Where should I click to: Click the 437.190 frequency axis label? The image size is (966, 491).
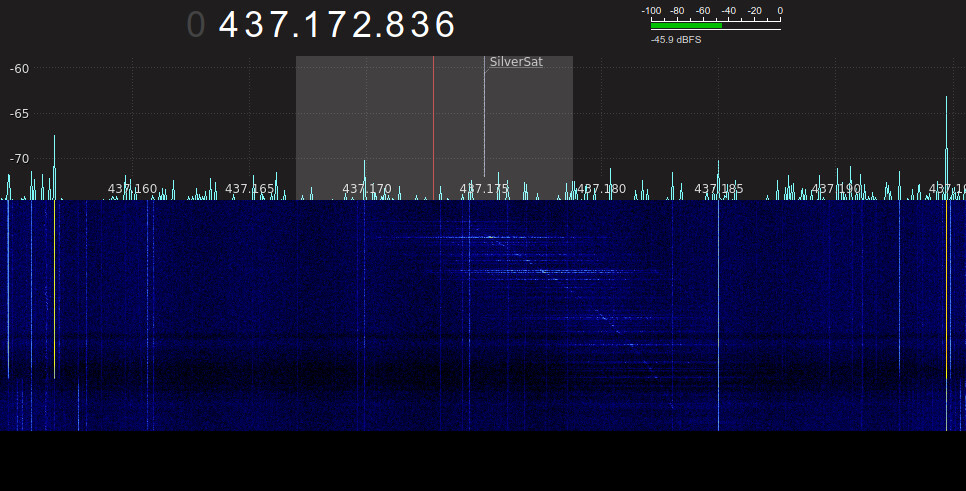pos(835,189)
